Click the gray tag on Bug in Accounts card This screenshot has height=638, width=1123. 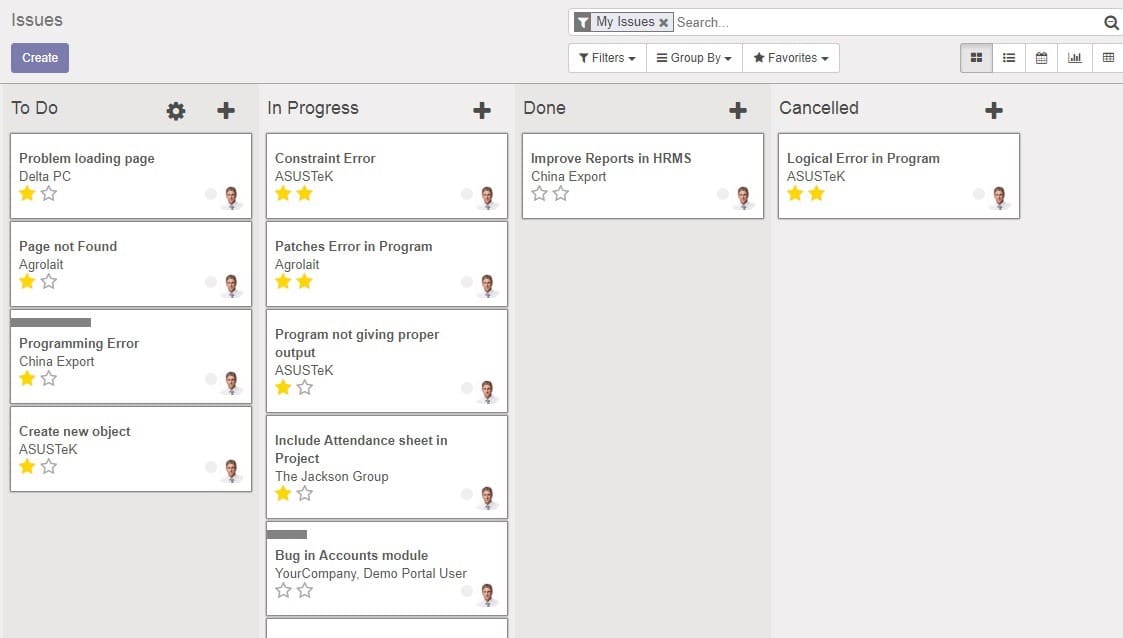click(286, 534)
